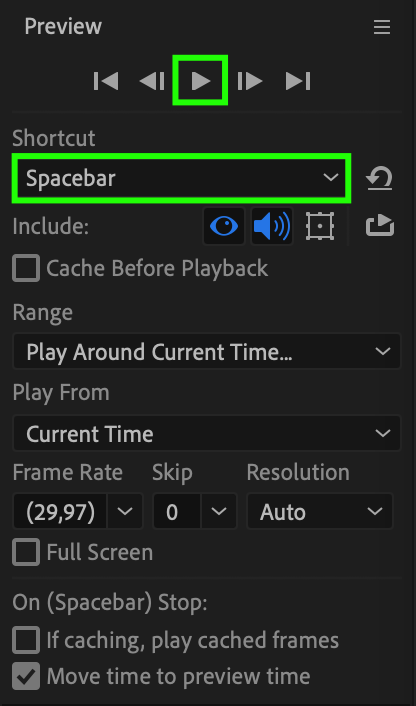
Task: Open Range dropdown Play Around Current Time
Action: click(x=207, y=352)
